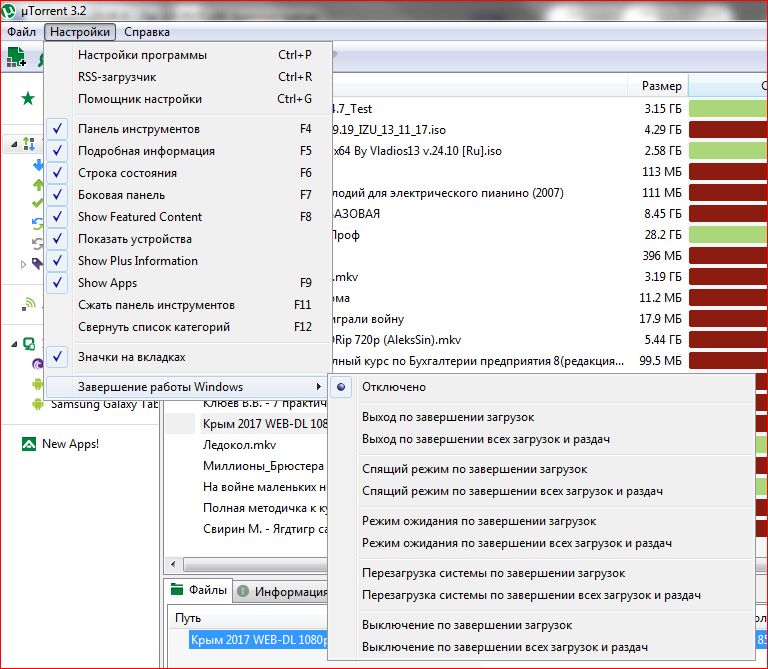Viewport: 768px width, 669px height.
Task: Select Выход по завершении загрузок
Action: (541, 417)
